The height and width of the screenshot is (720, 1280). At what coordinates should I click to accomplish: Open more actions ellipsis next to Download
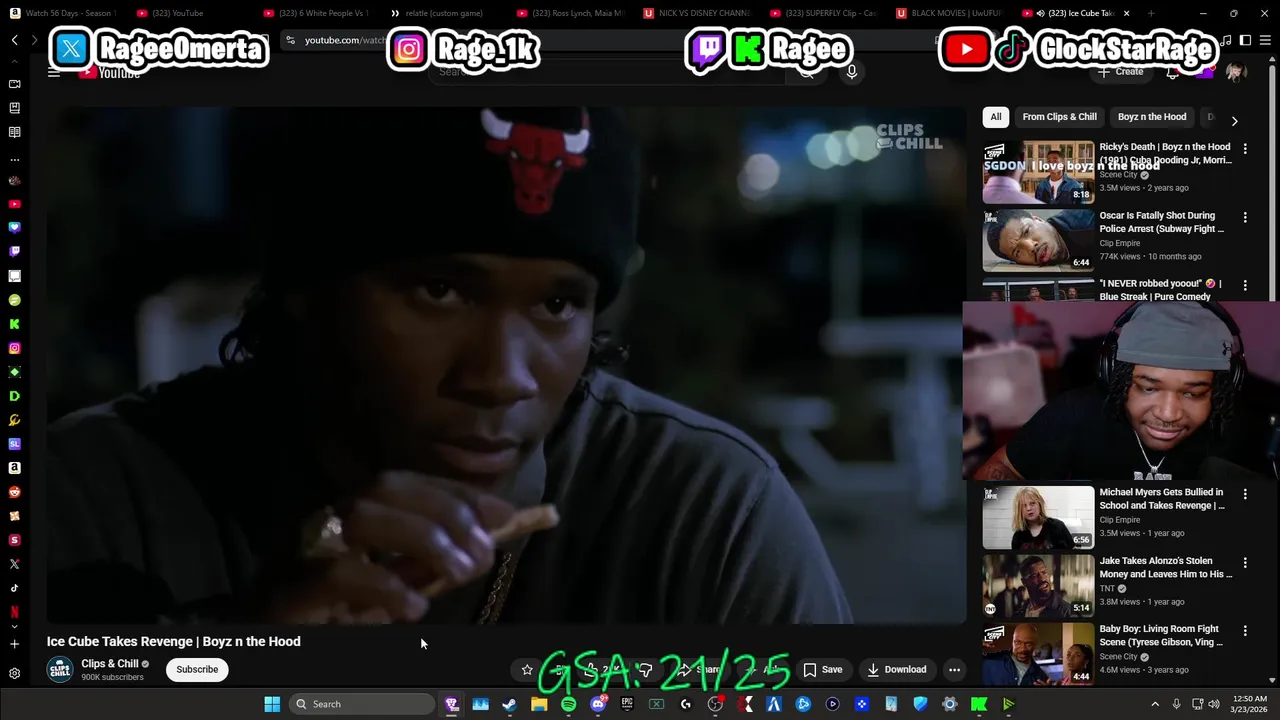pyautogui.click(x=954, y=670)
